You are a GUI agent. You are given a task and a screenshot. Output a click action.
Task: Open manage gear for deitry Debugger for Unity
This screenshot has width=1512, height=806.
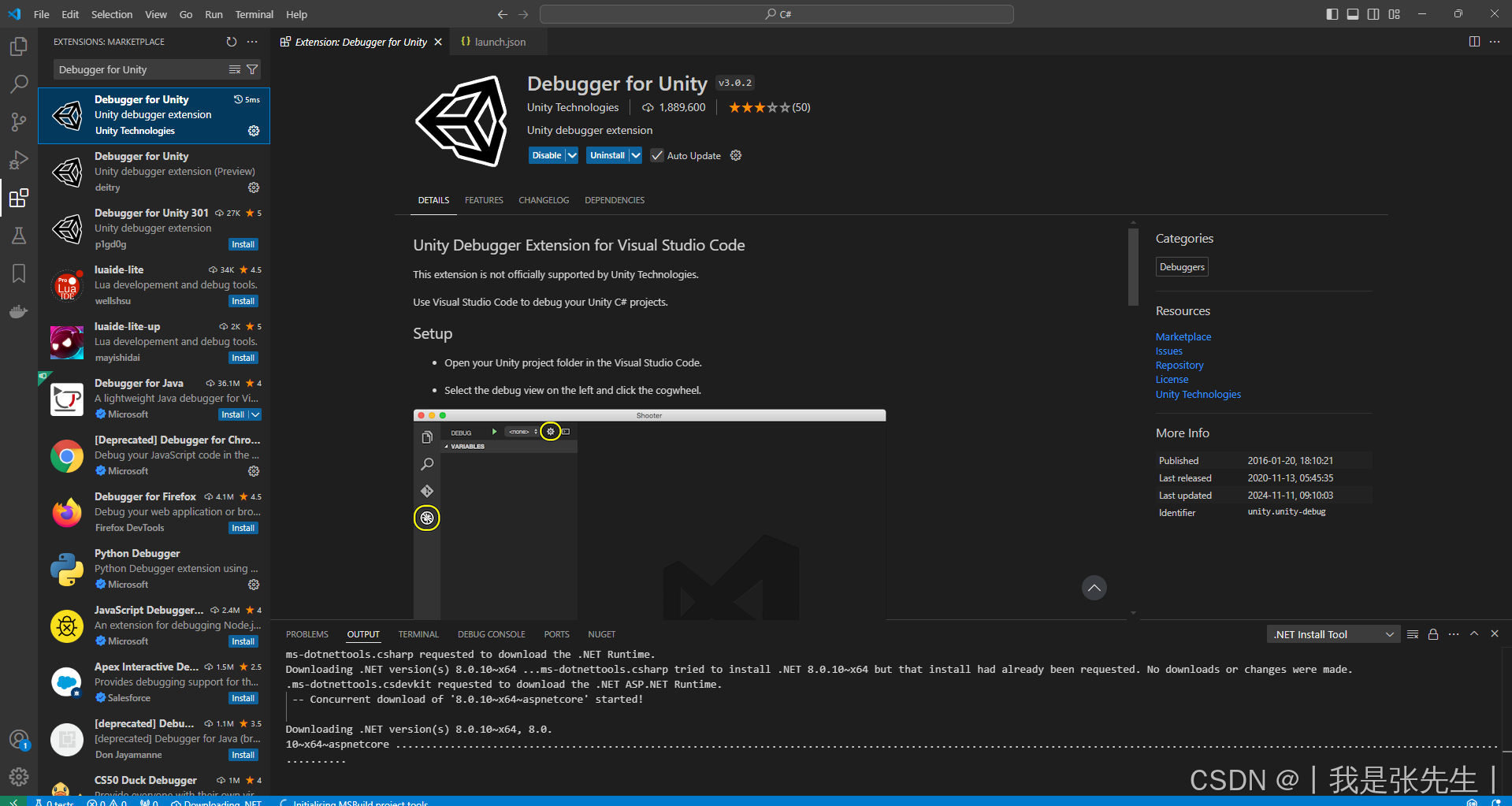click(254, 188)
